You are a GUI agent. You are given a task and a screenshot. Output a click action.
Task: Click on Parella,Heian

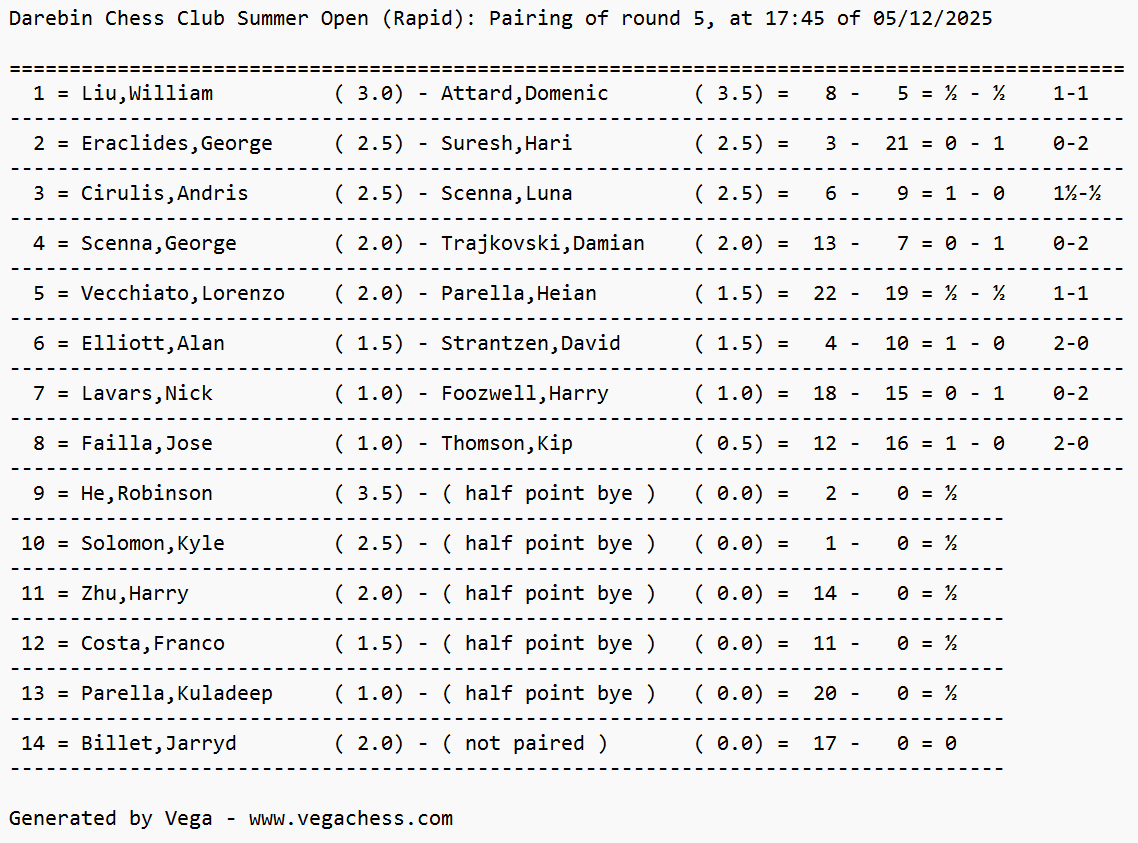click(518, 294)
